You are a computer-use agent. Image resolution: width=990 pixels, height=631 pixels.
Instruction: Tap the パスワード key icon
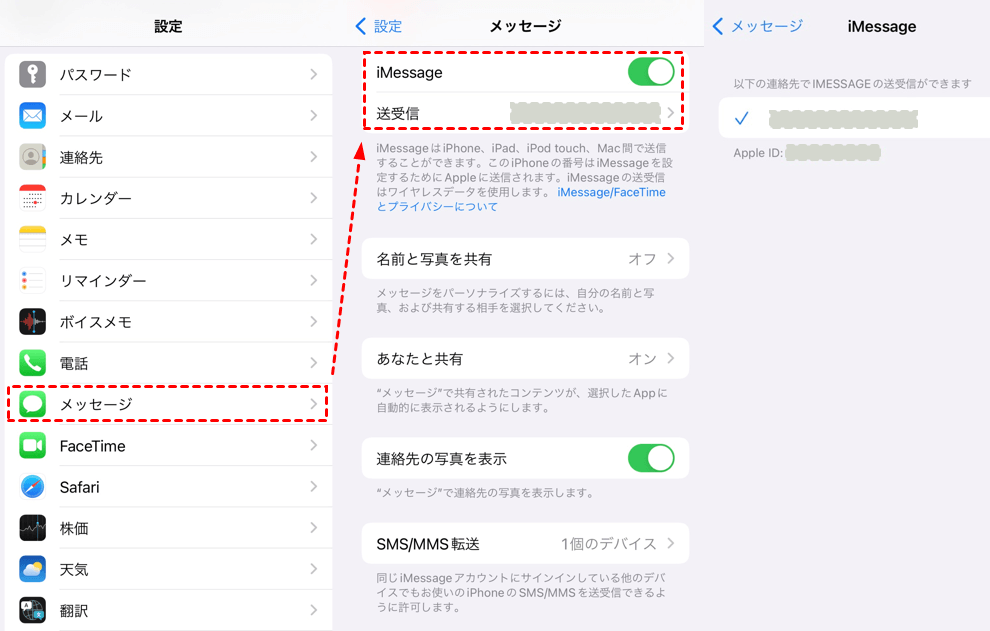(x=33, y=75)
